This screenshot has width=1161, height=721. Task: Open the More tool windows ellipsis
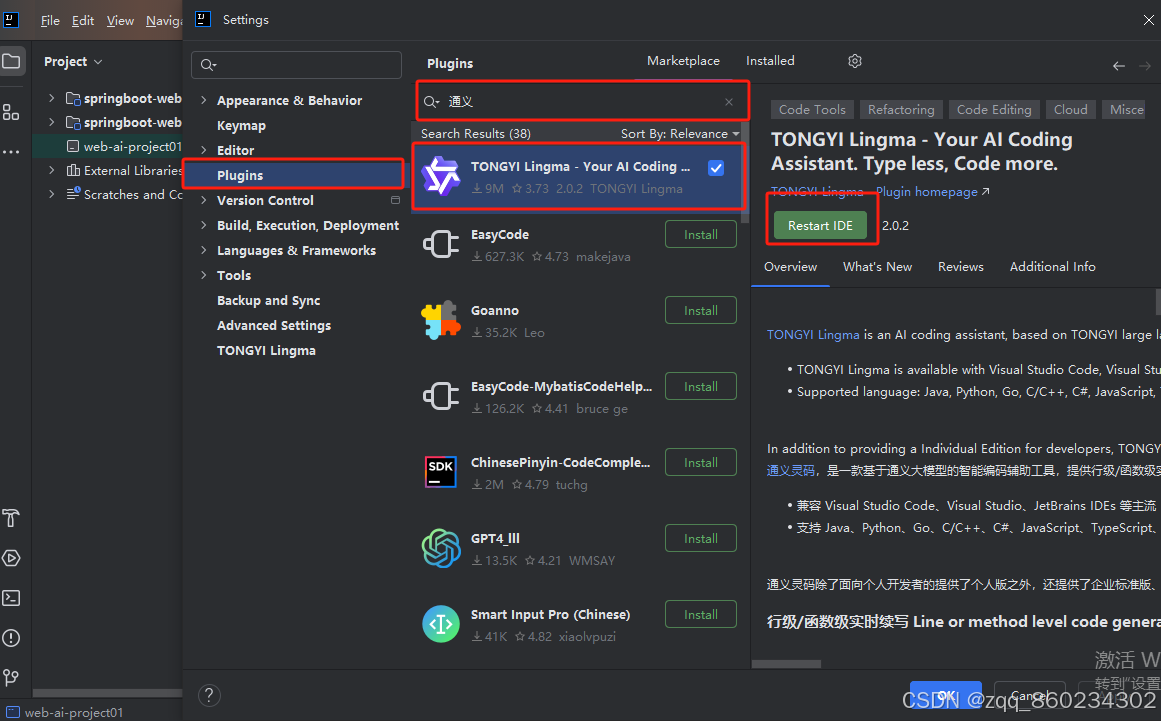click(11, 152)
